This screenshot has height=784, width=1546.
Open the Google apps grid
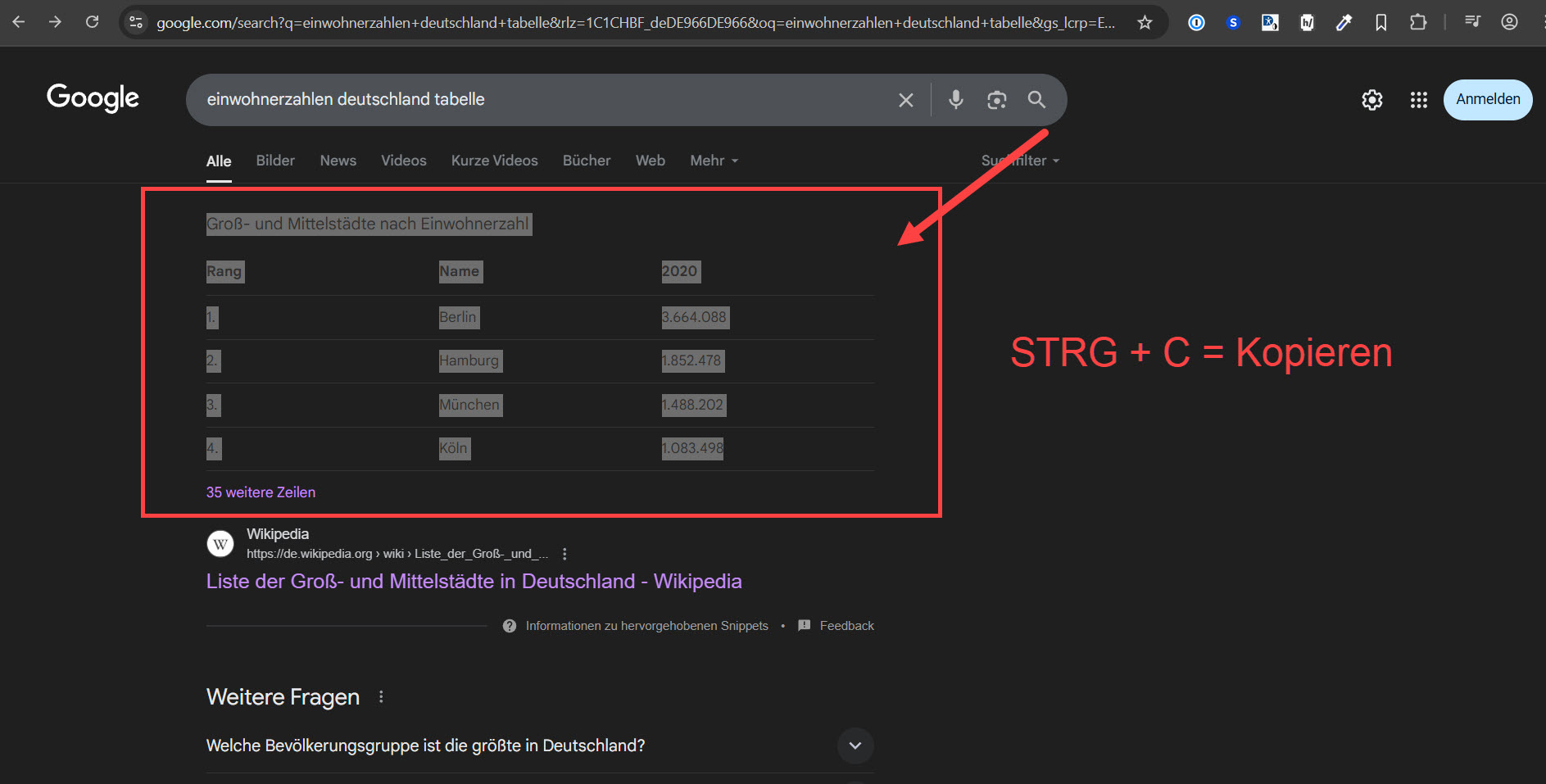(1418, 100)
